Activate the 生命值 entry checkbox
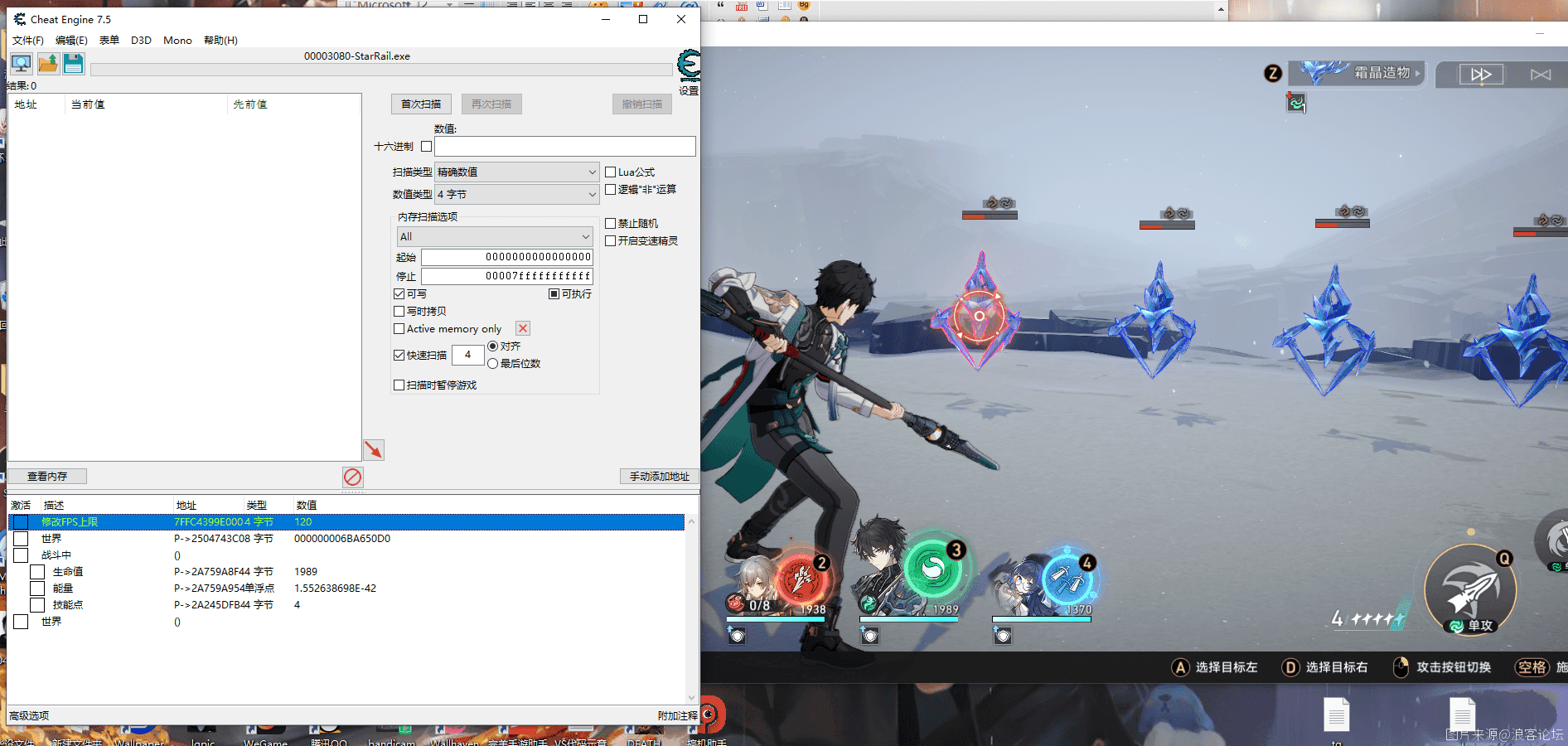The height and width of the screenshot is (746, 1568). (37, 572)
